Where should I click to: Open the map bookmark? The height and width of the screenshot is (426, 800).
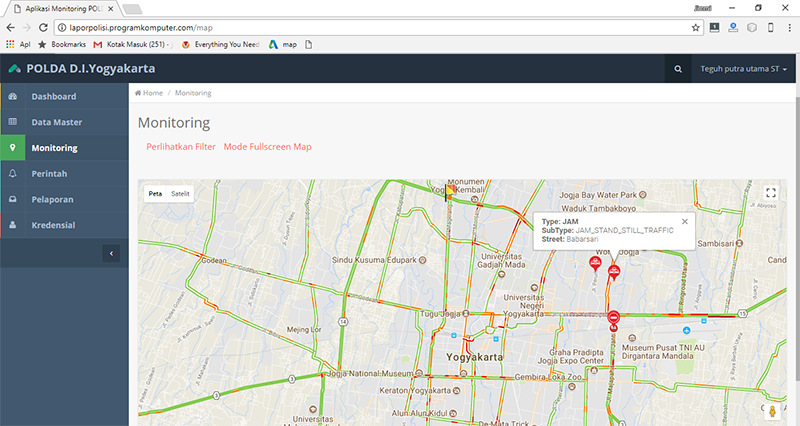click(283, 44)
